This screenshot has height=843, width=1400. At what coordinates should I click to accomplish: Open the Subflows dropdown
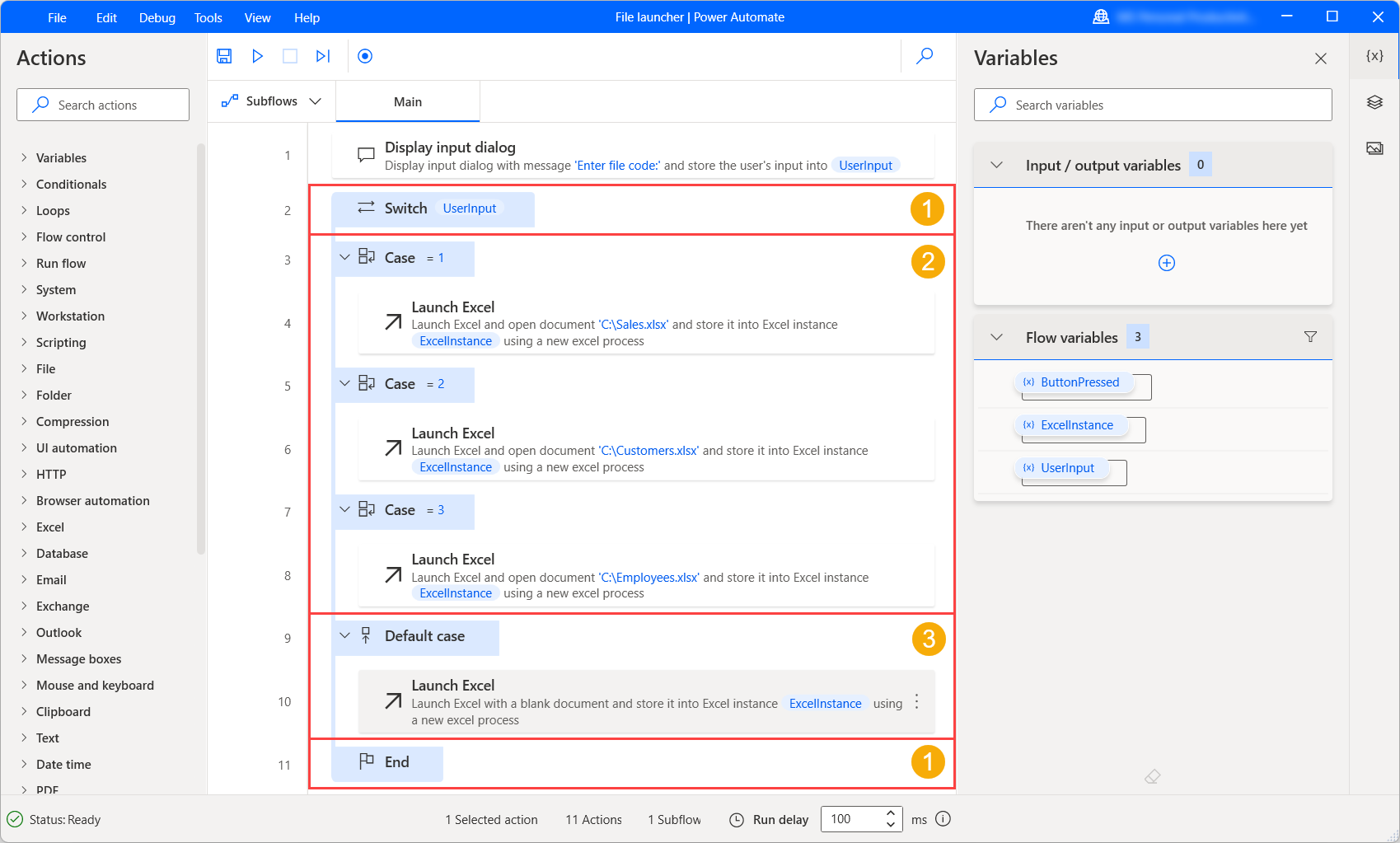pos(271,101)
